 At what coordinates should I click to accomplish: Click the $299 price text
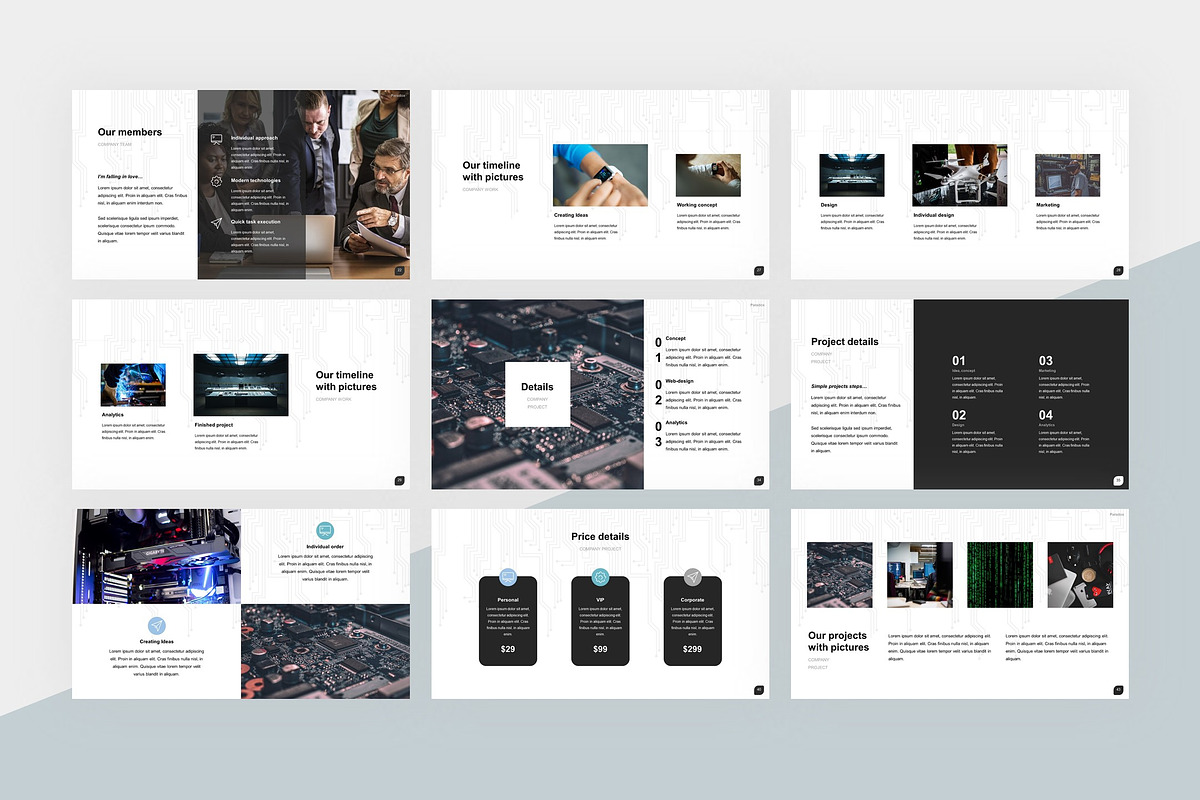point(692,650)
